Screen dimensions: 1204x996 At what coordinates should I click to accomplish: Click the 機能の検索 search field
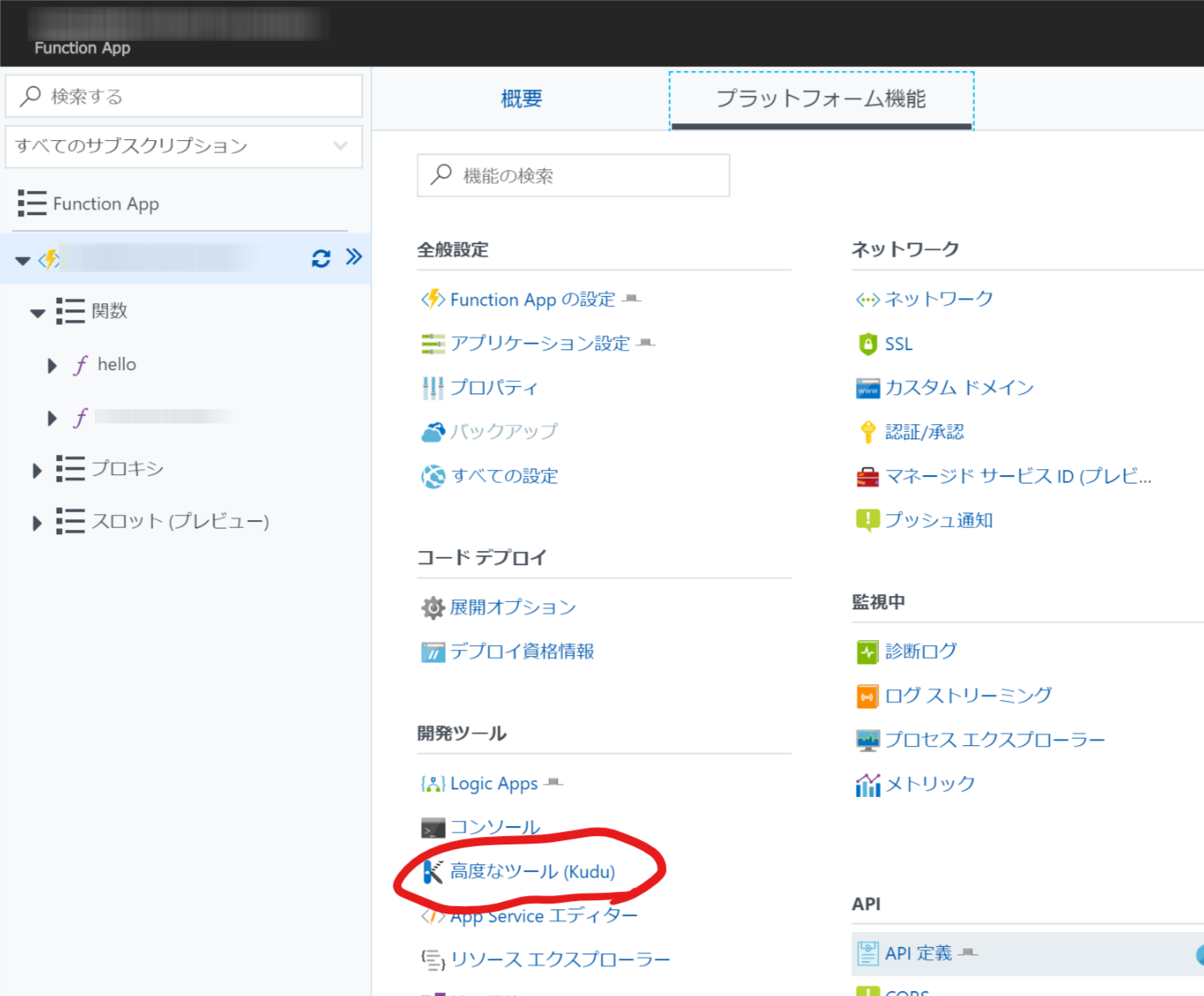573,176
